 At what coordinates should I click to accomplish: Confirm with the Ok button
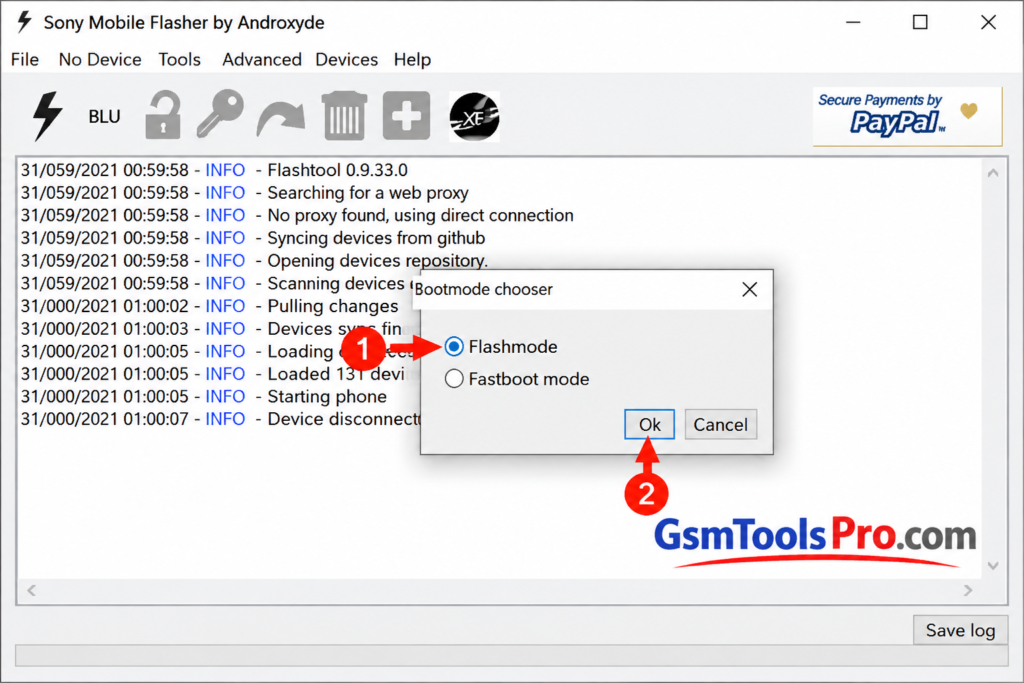(x=649, y=424)
